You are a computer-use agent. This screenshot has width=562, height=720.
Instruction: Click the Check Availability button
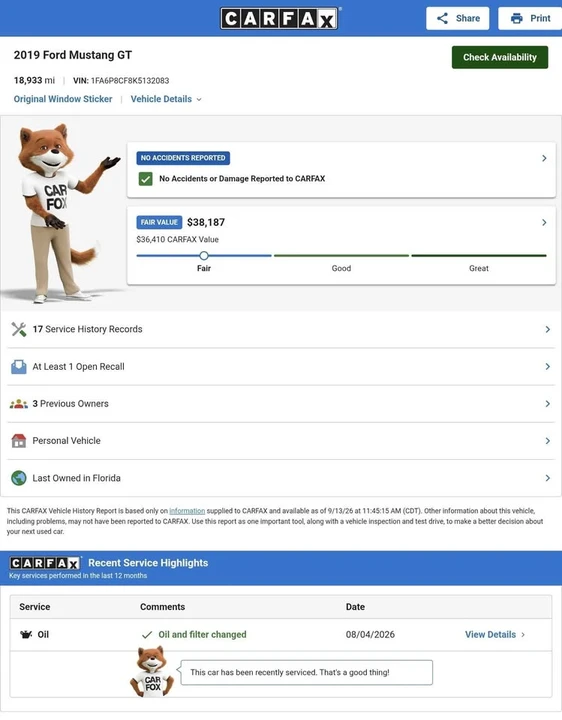coord(500,57)
